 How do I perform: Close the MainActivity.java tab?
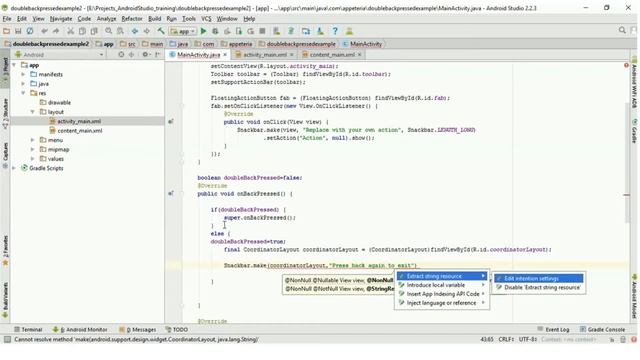(225, 55)
